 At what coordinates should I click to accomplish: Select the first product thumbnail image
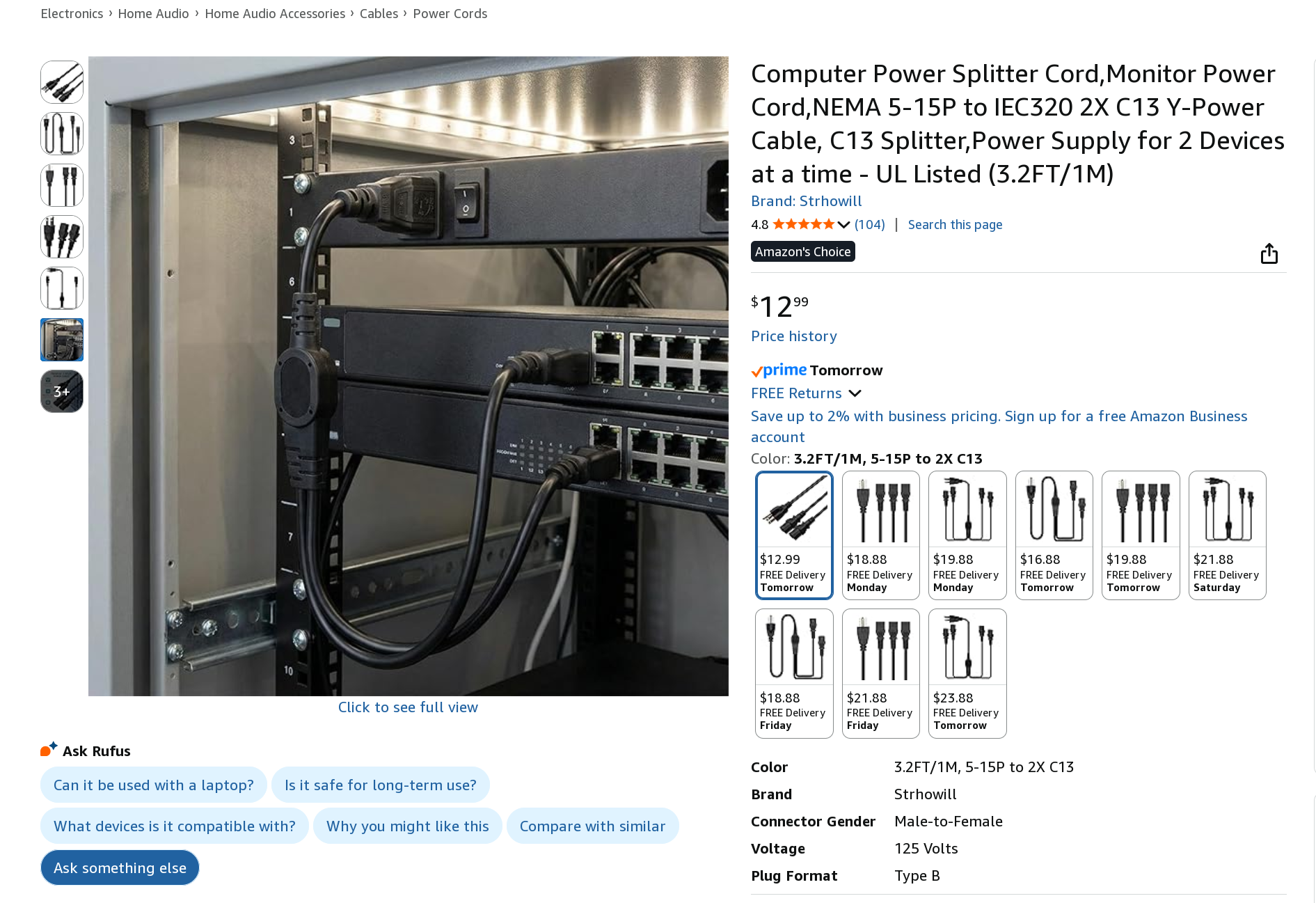coord(62,82)
